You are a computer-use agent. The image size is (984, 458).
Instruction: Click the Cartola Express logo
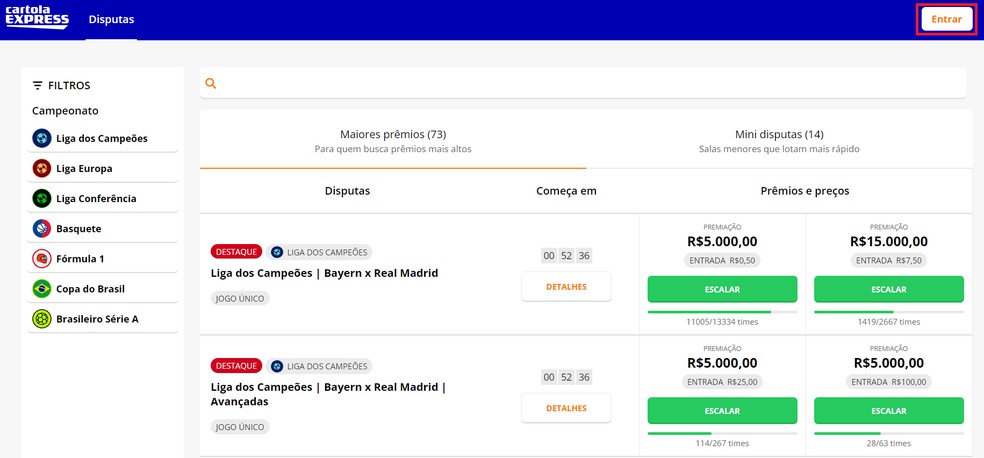click(37, 18)
